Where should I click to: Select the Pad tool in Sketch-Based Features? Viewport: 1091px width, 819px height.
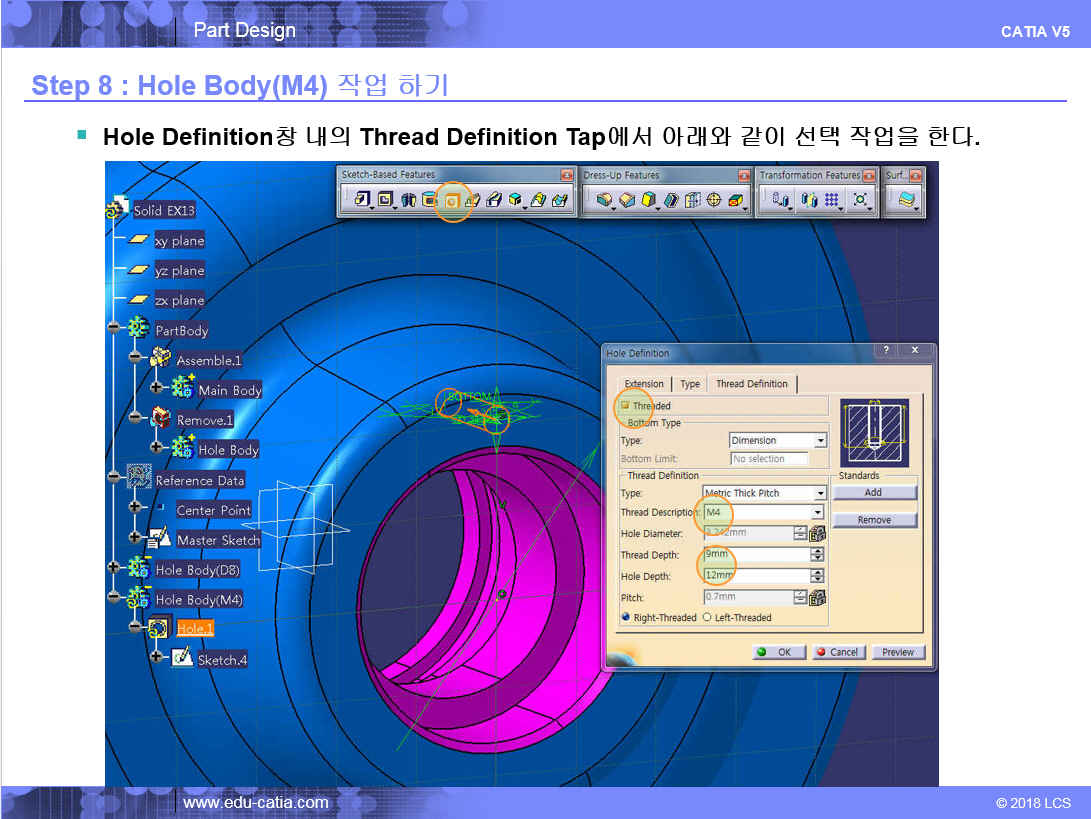[x=362, y=200]
